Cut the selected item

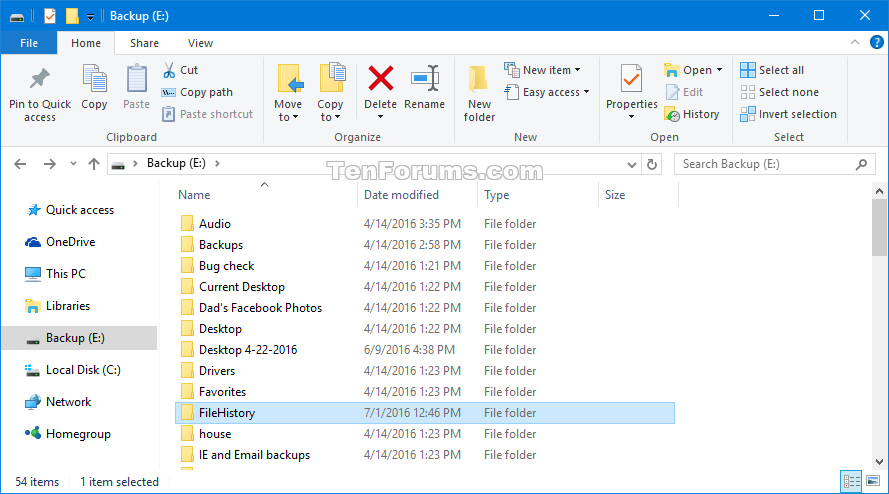180,70
